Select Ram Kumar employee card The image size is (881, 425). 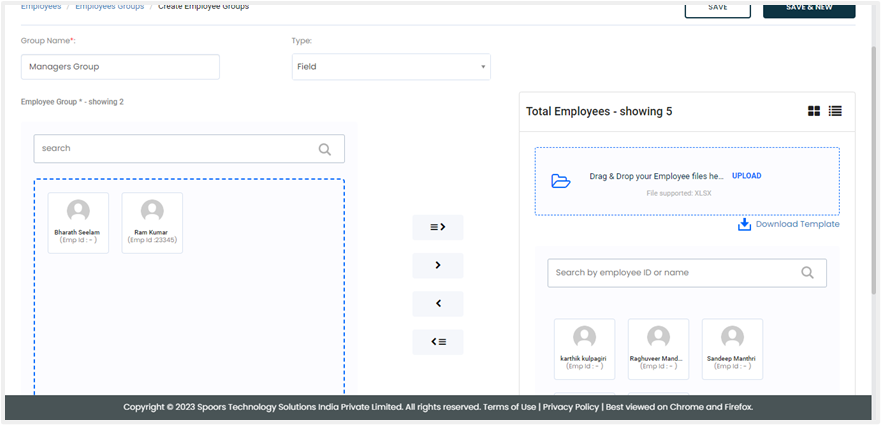click(152, 223)
